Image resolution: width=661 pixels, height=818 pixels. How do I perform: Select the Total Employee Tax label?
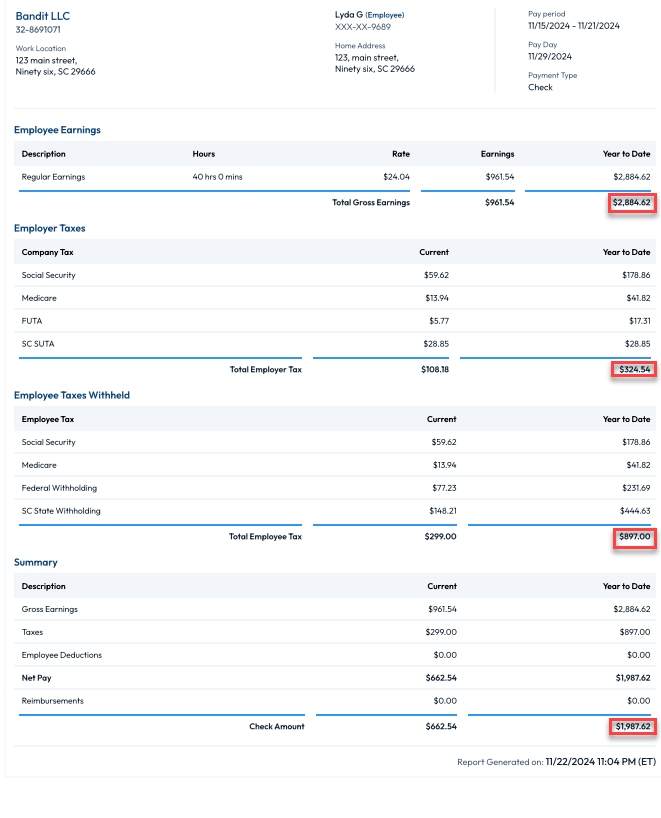tap(265, 536)
